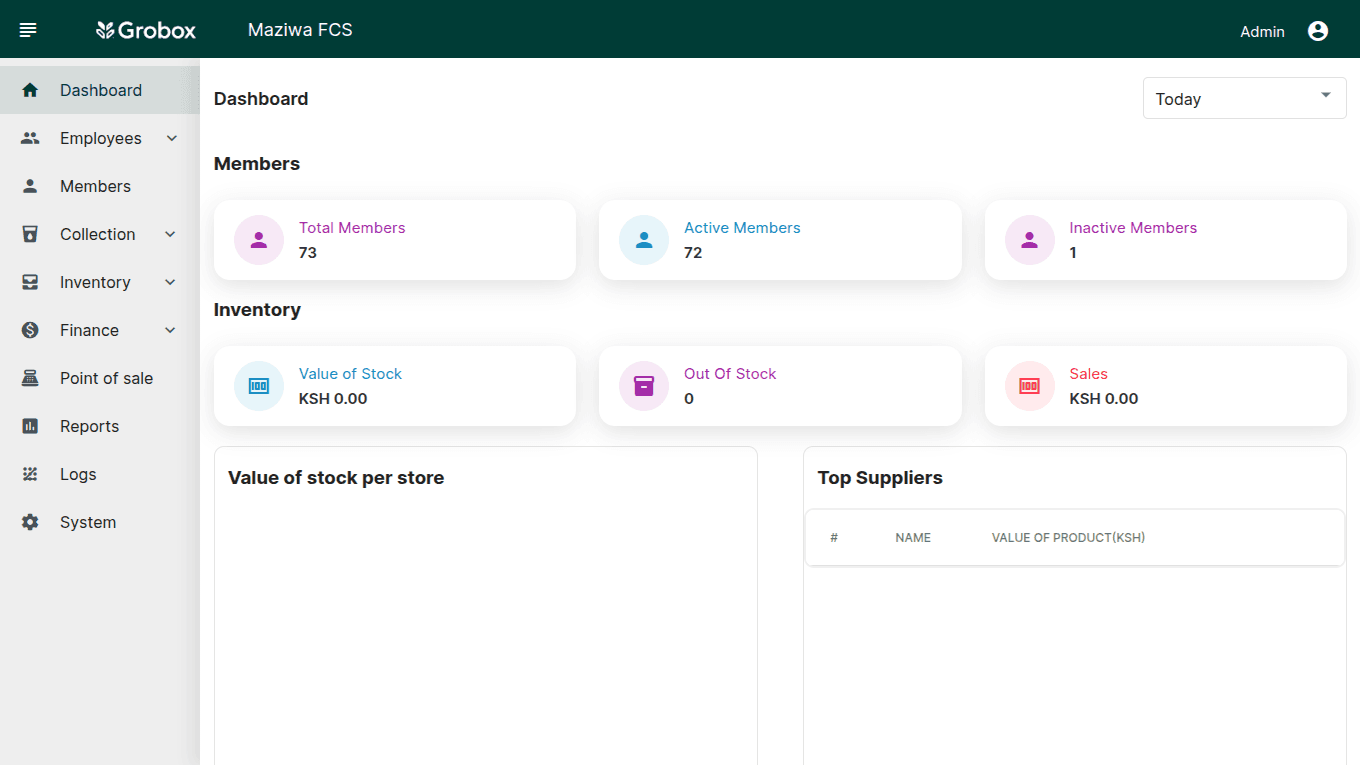
Task: Click the Admin profile avatar icon
Action: [x=1317, y=30]
